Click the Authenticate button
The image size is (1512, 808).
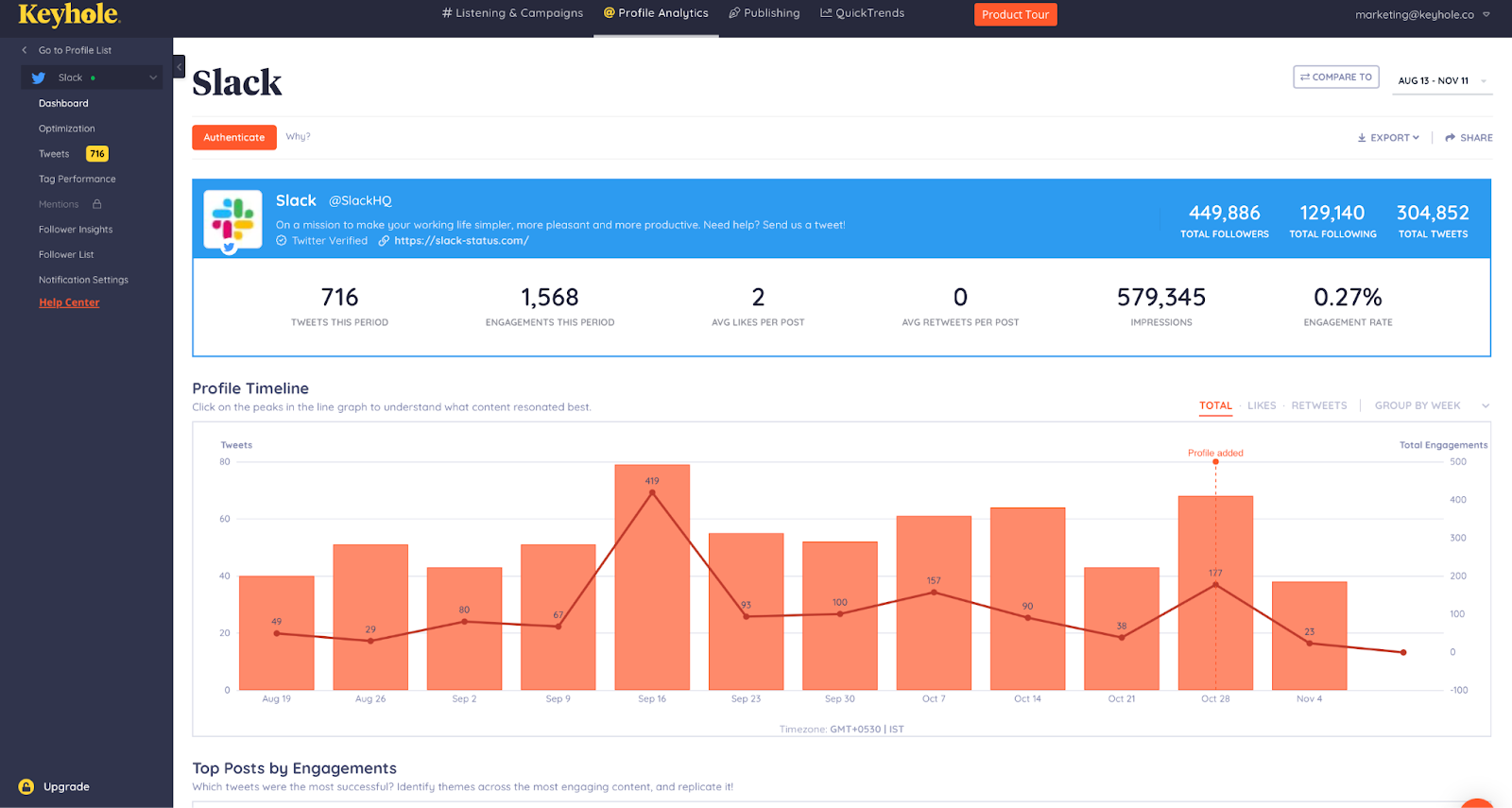point(234,137)
